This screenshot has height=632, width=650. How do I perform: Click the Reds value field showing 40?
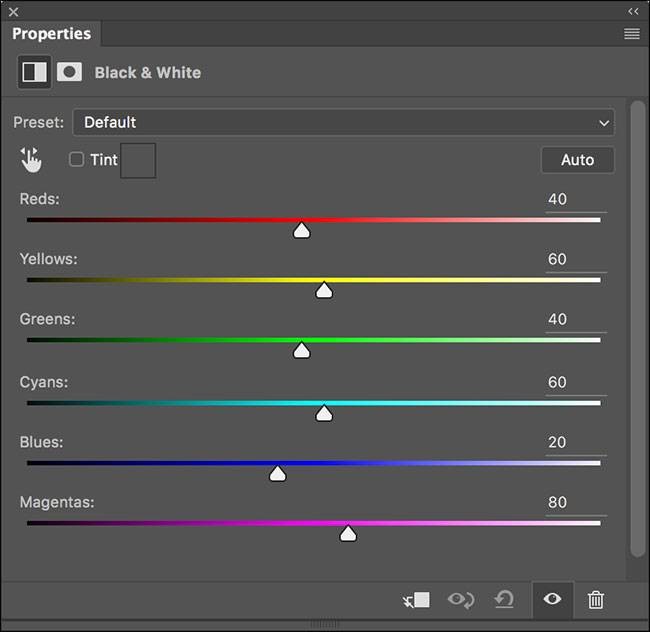(x=576, y=200)
